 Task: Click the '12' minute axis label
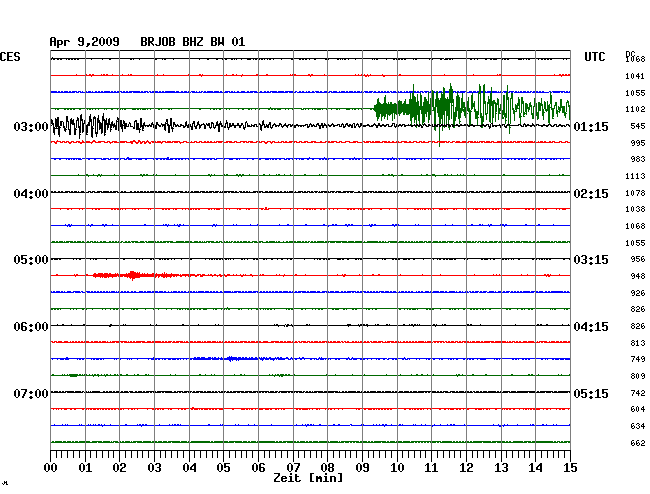click(466, 468)
